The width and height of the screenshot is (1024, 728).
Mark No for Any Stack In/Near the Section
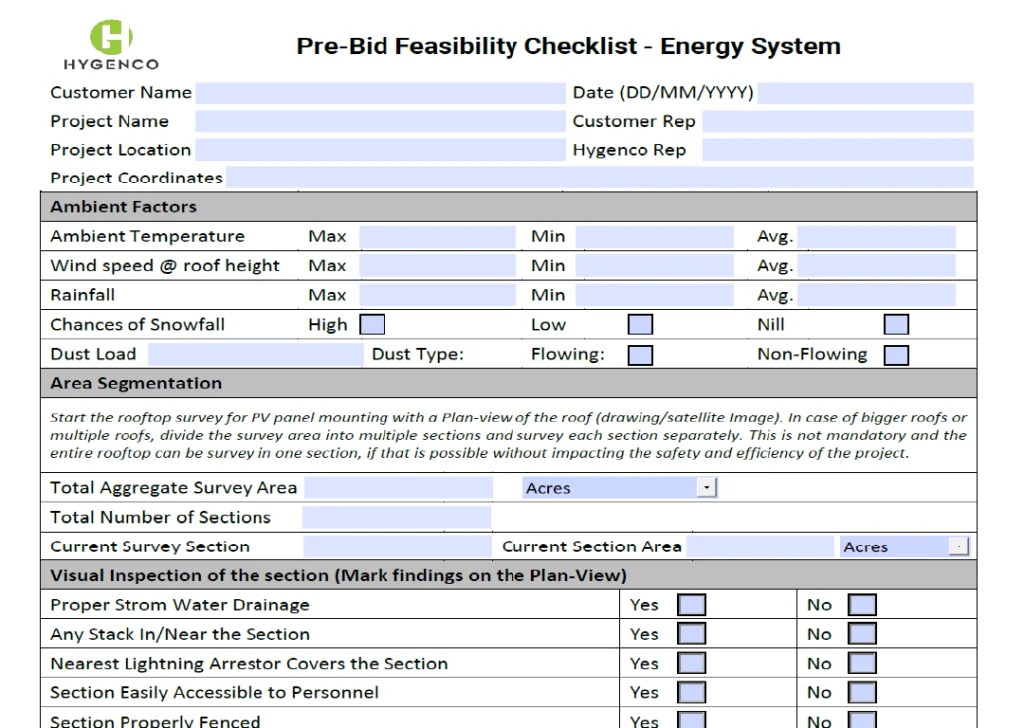pos(862,634)
